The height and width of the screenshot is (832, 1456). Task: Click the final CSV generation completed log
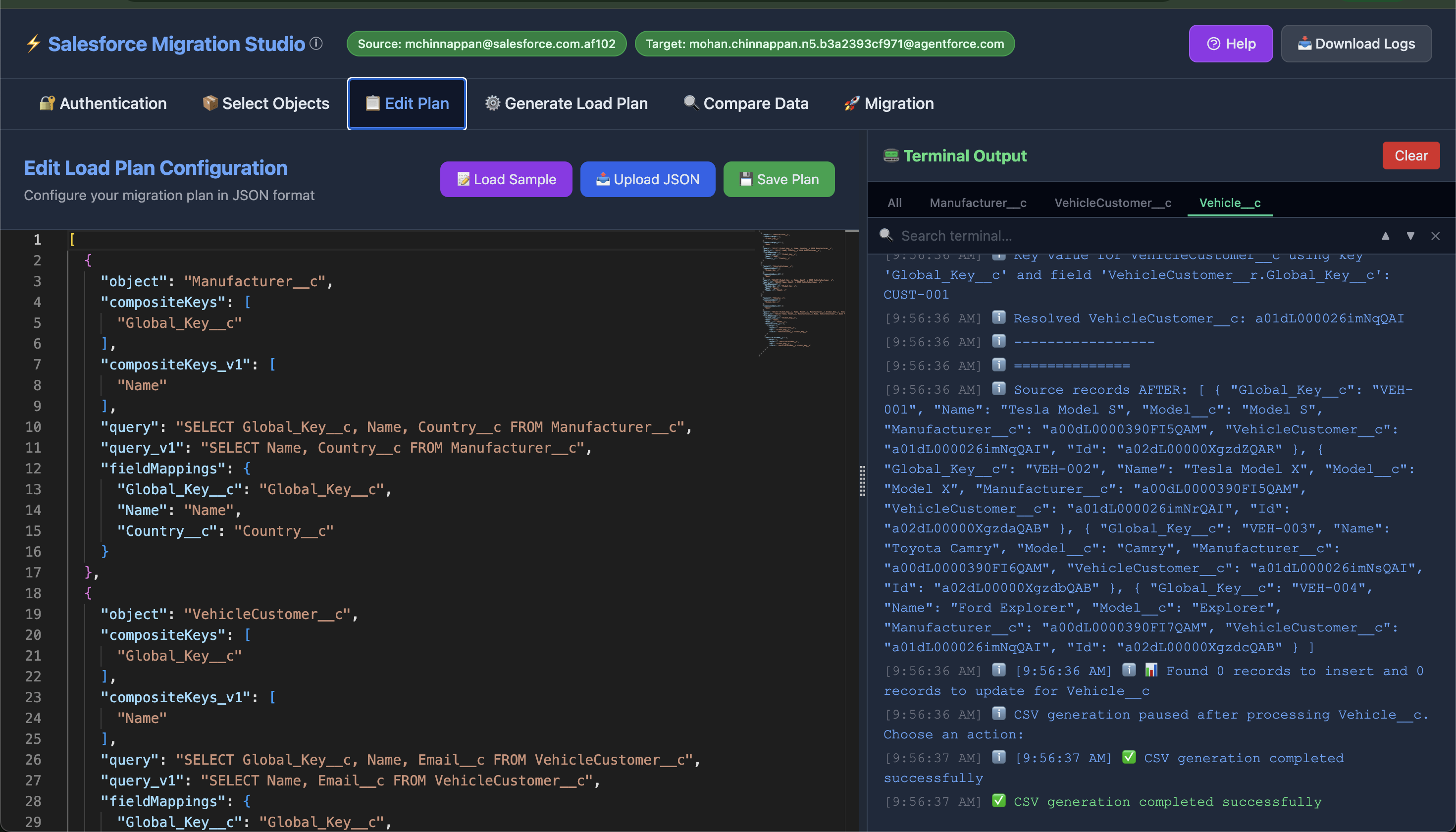1103,802
